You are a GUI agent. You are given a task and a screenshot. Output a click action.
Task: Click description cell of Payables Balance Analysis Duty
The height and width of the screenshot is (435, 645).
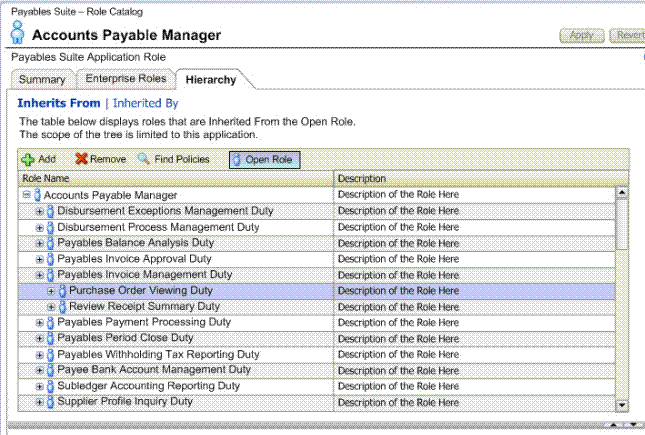pyautogui.click(x=475, y=243)
